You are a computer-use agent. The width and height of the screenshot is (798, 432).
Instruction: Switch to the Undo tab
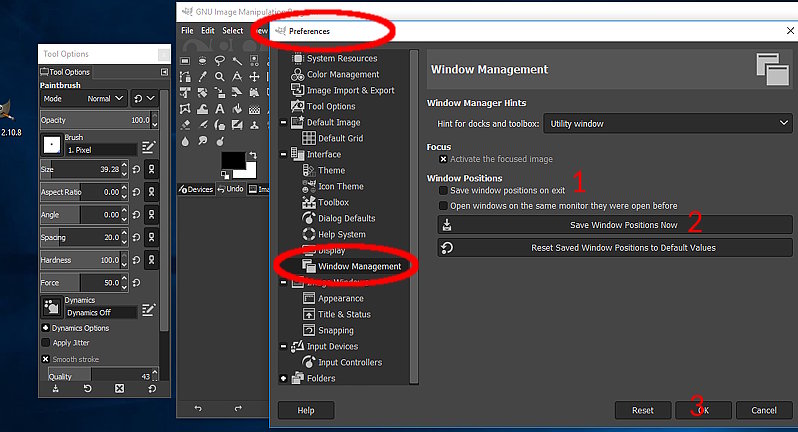click(x=229, y=189)
